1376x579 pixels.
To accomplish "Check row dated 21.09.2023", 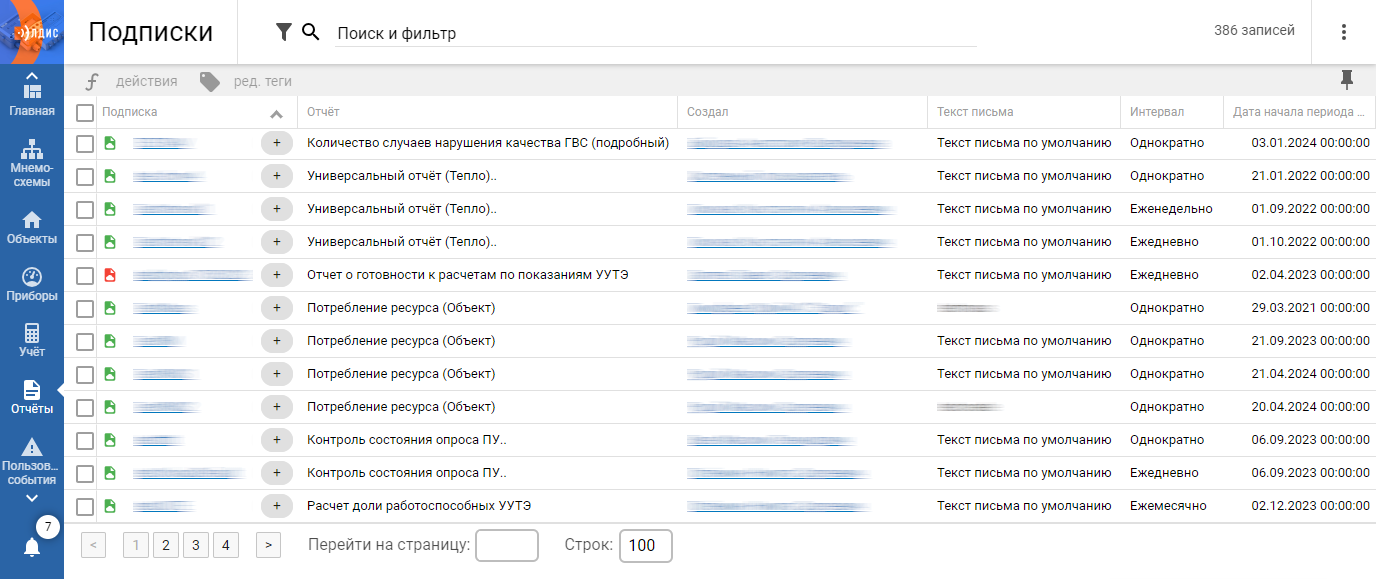I will point(86,342).
